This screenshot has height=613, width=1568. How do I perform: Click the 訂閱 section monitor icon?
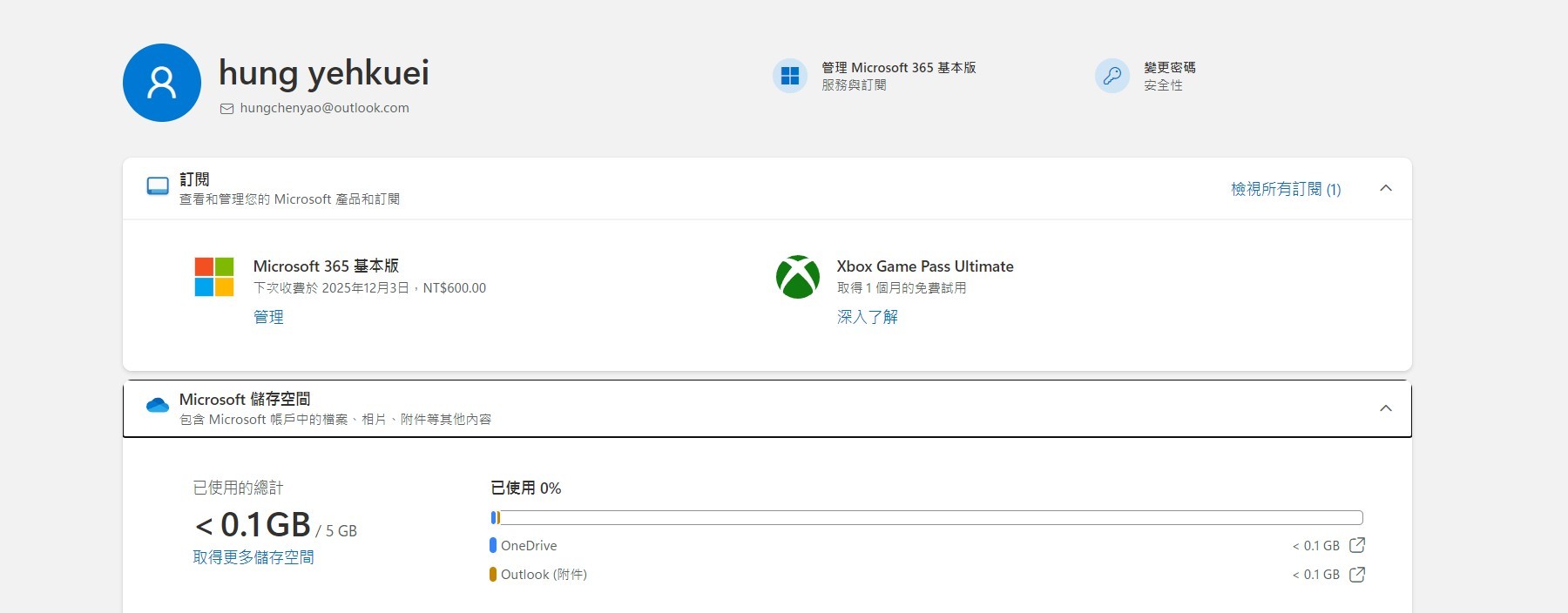pos(158,186)
